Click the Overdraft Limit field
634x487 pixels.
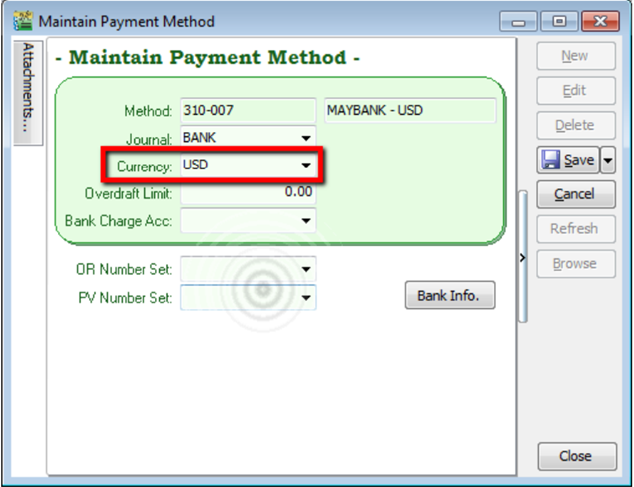(x=248, y=192)
